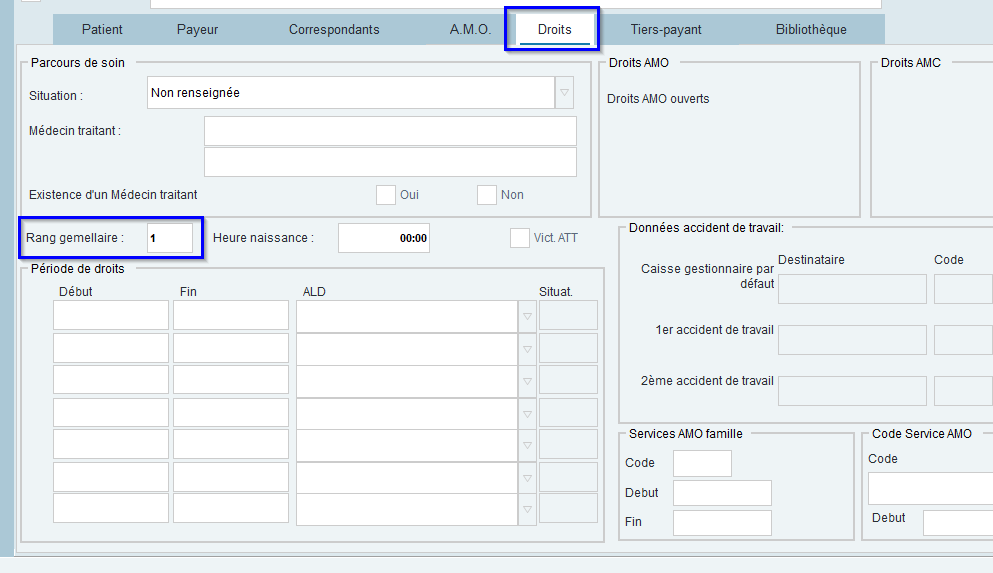Image resolution: width=993 pixels, height=573 pixels.
Task: Click the Caisse gestionnaire Code field
Action: 963,289
